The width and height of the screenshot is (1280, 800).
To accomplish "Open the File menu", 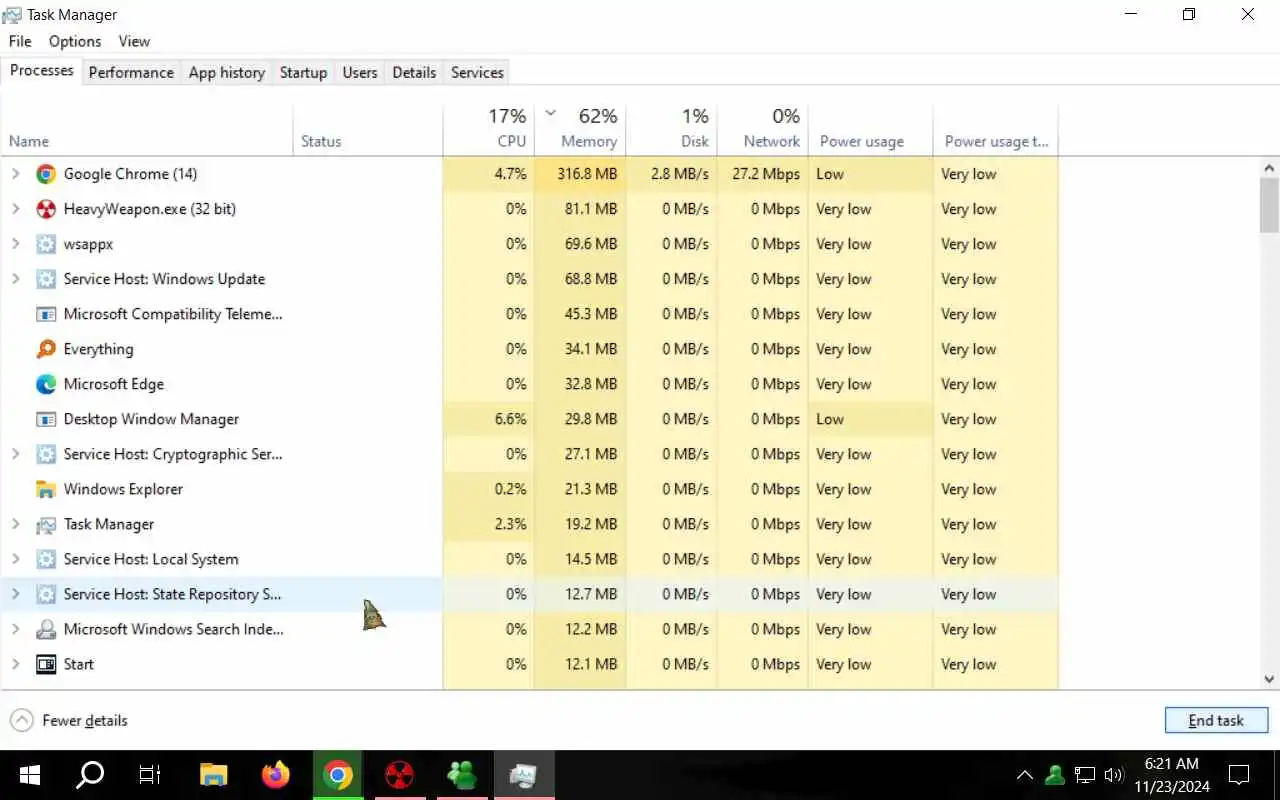I will click(20, 41).
